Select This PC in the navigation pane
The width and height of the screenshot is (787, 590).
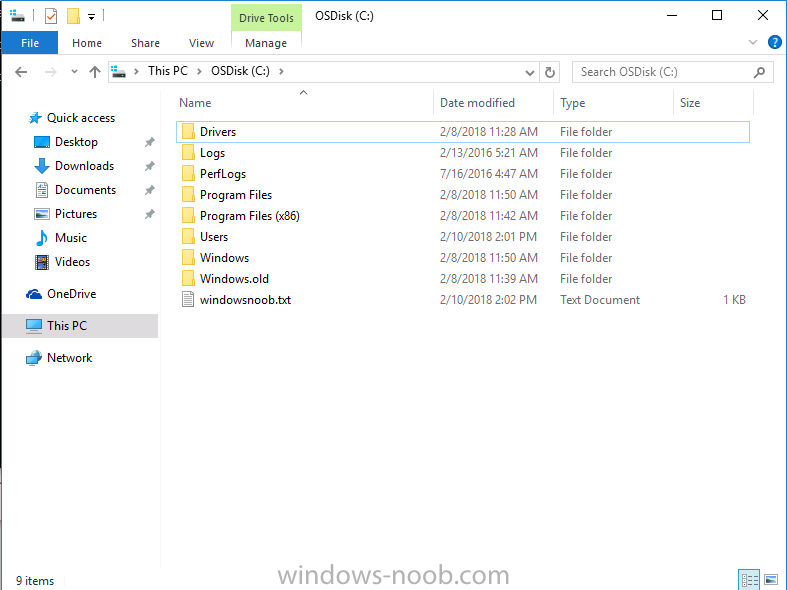click(x=80, y=326)
